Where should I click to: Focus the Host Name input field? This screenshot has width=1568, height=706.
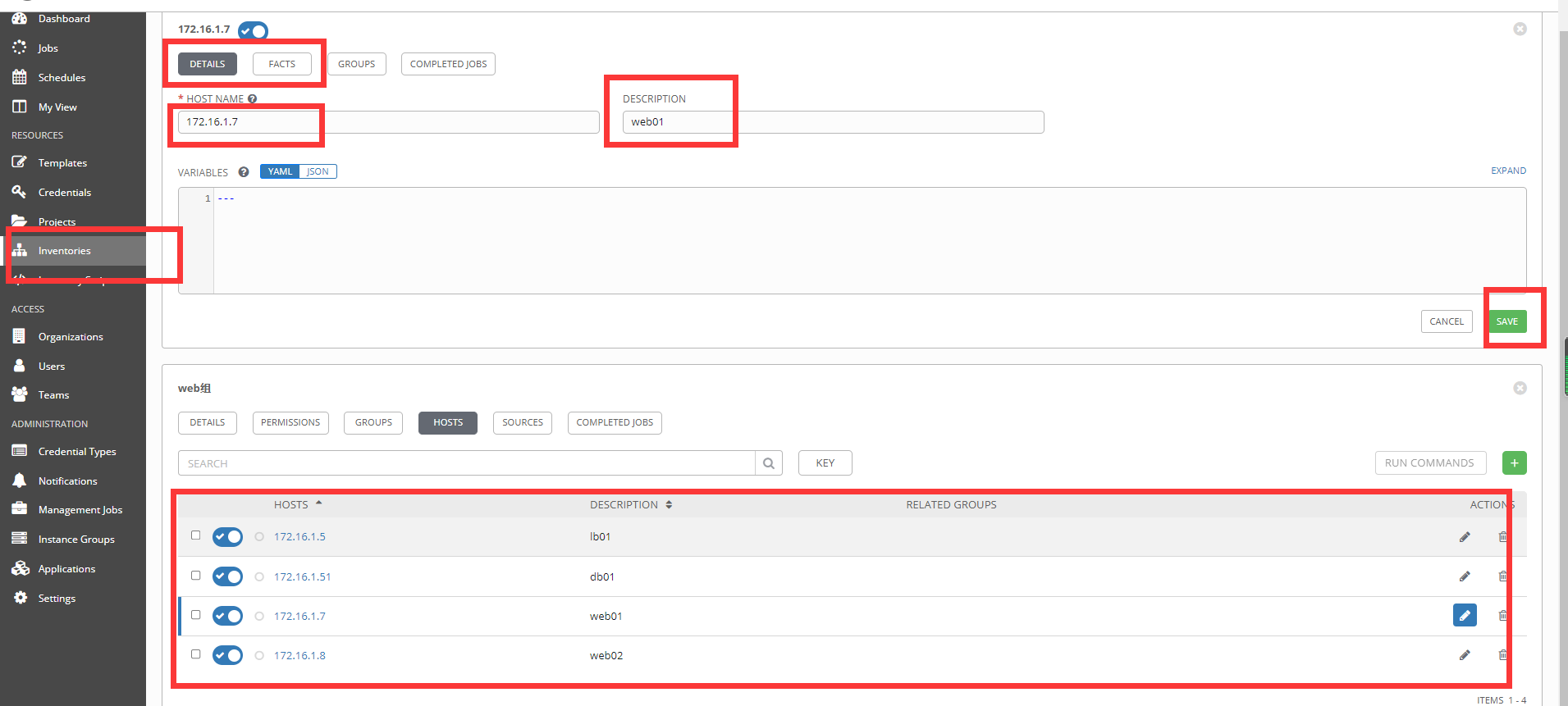point(389,122)
